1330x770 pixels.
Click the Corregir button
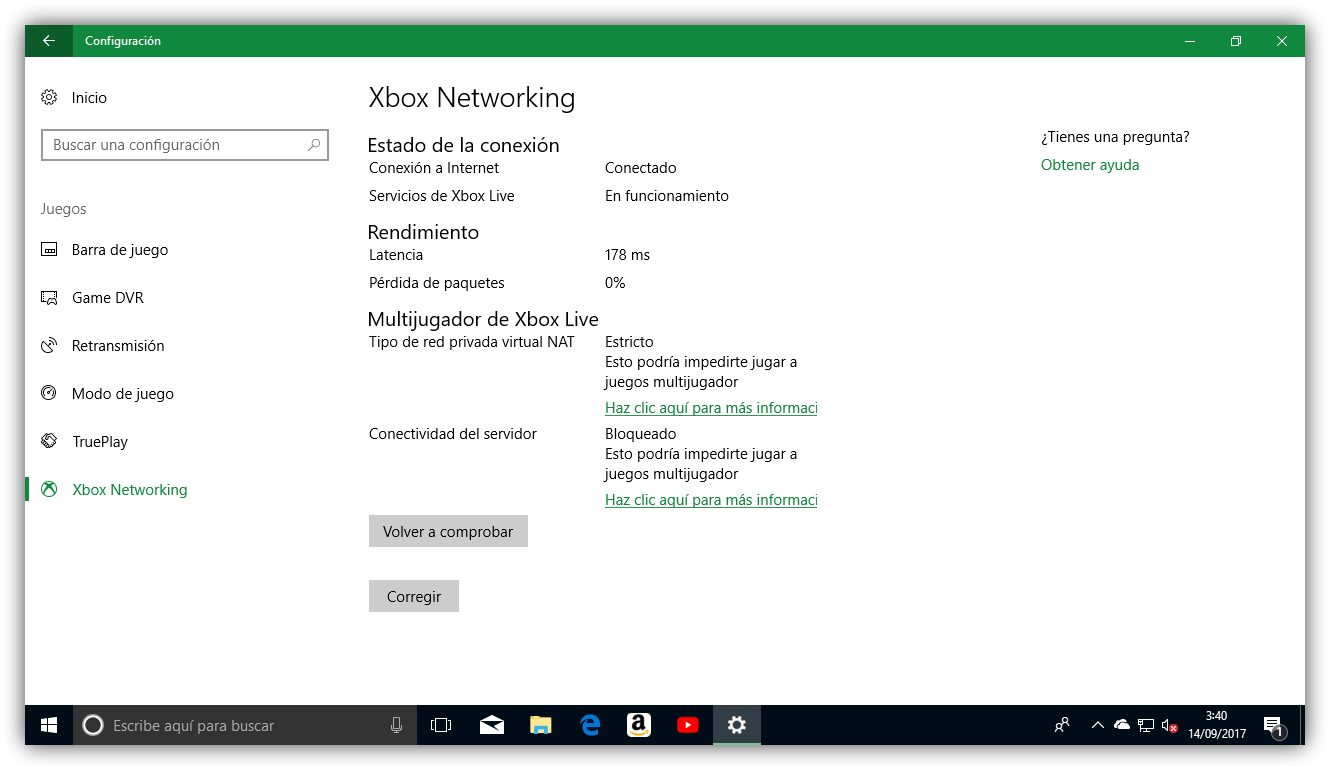(x=413, y=597)
